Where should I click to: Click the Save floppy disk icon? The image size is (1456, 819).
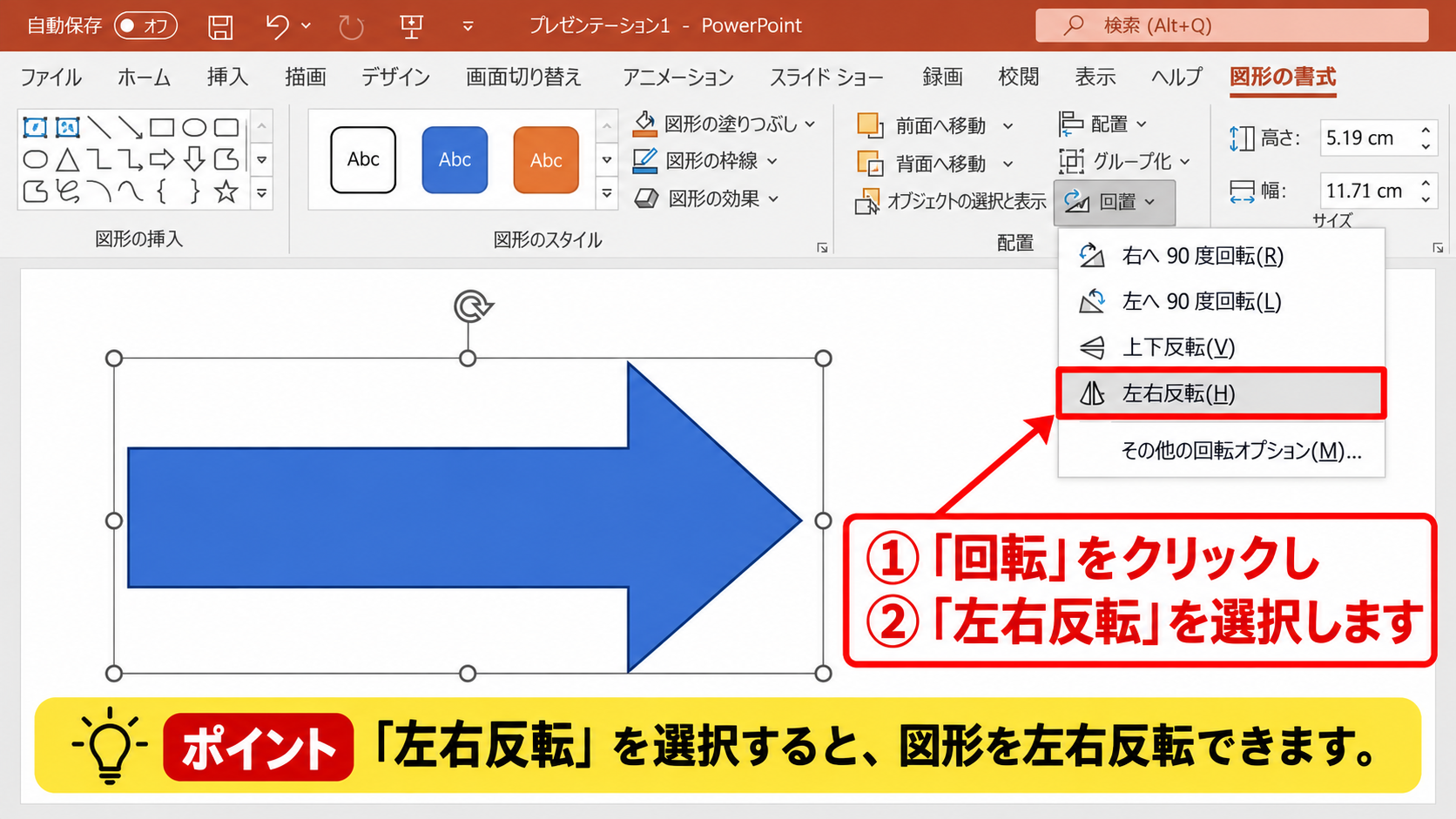tap(220, 26)
